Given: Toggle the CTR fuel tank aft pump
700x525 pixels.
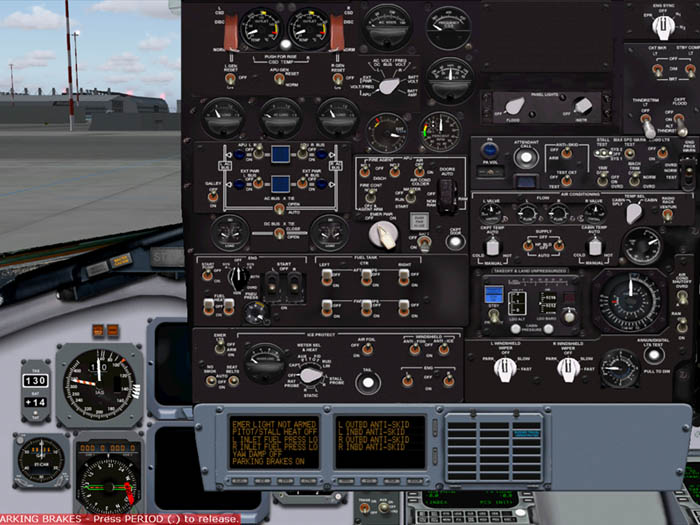Looking at the screenshot, I should [366, 277].
